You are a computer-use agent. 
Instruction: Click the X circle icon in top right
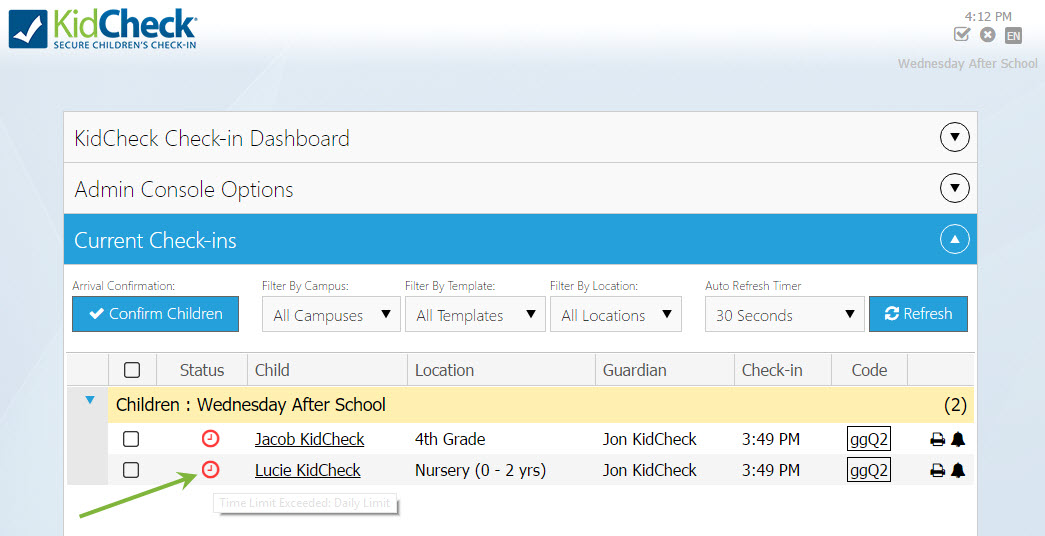(x=988, y=35)
